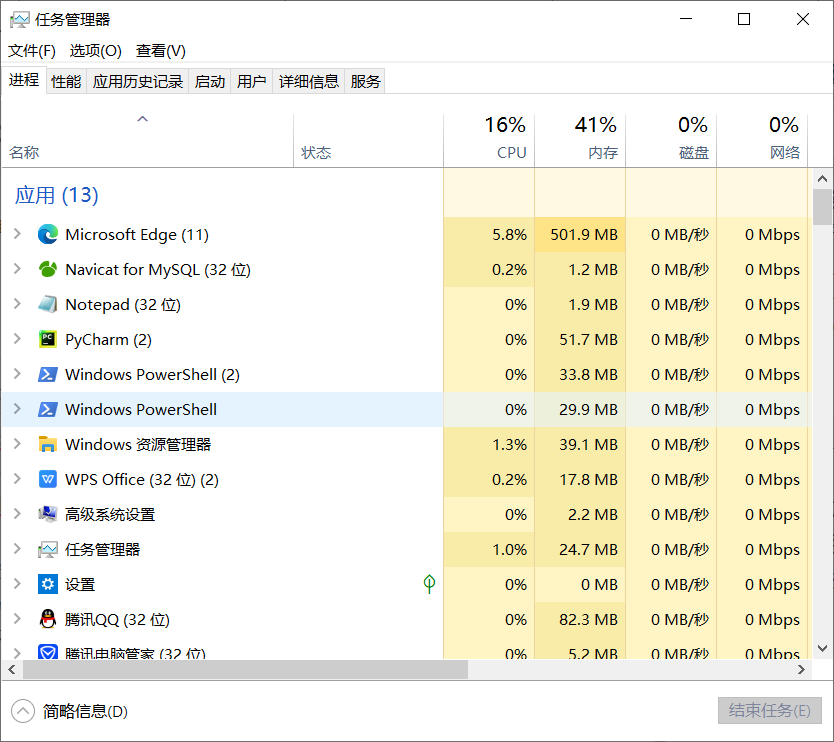
Task: Expand the 设置 process row
Action: click(17, 583)
